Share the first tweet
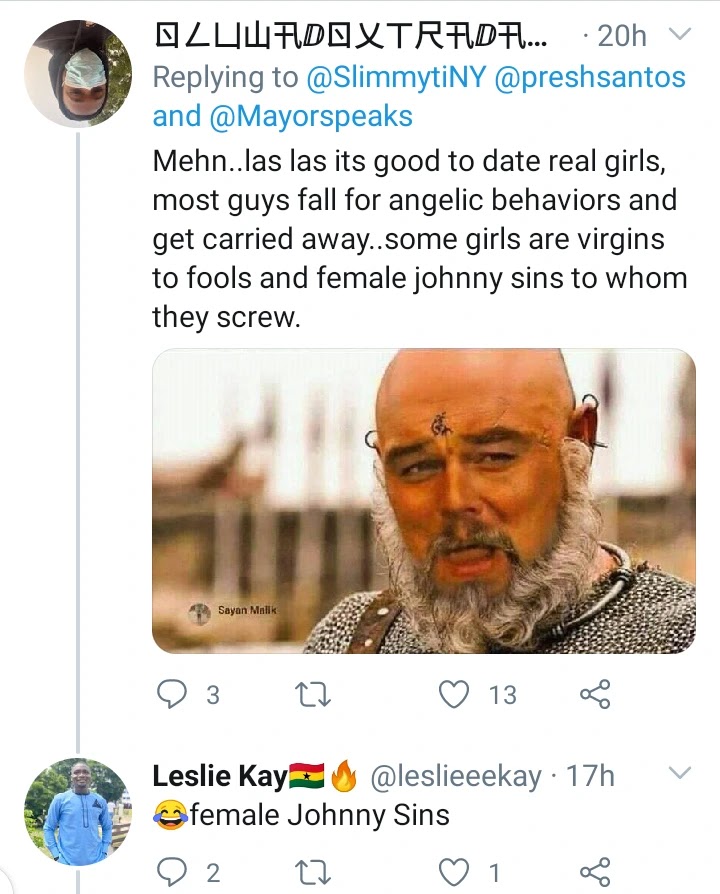The height and width of the screenshot is (894, 720). [x=594, y=694]
